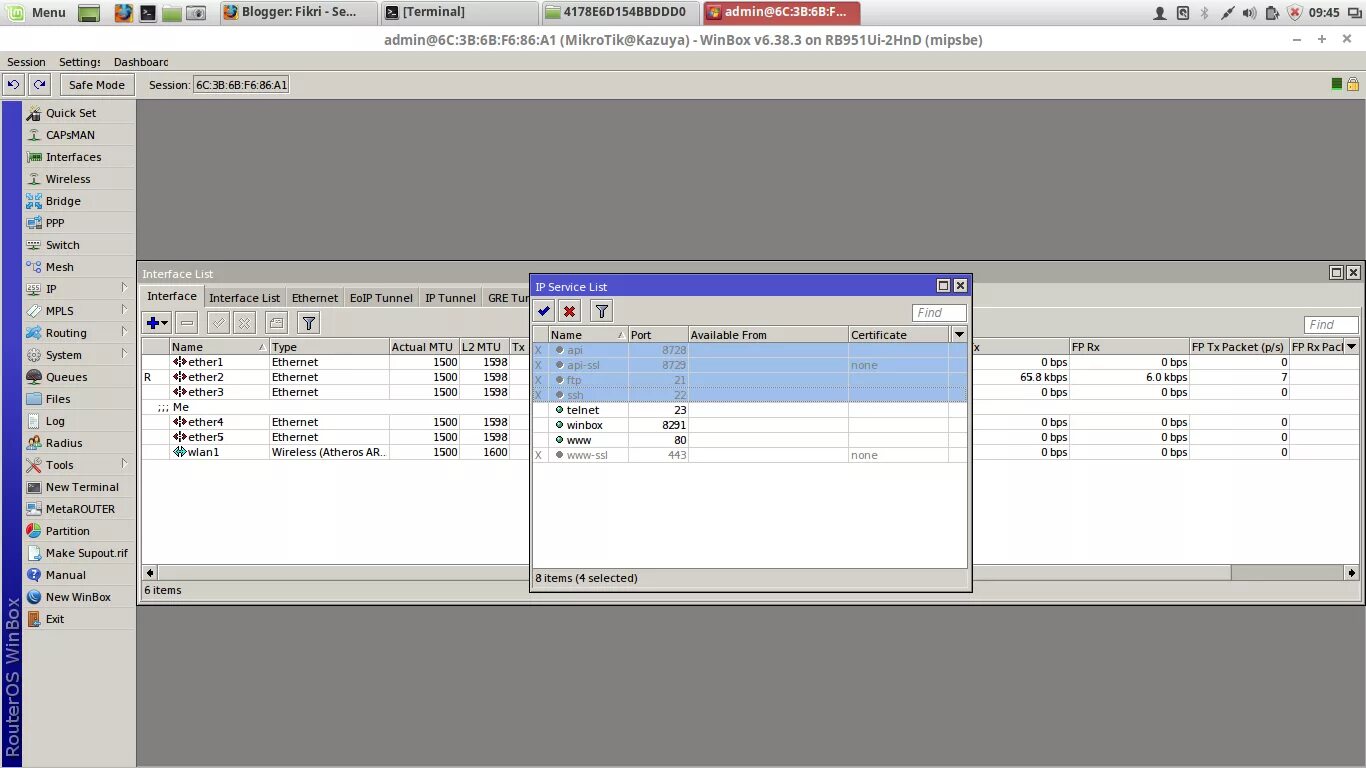Sort IP services by Port column
1366x768 pixels.
tap(658, 335)
